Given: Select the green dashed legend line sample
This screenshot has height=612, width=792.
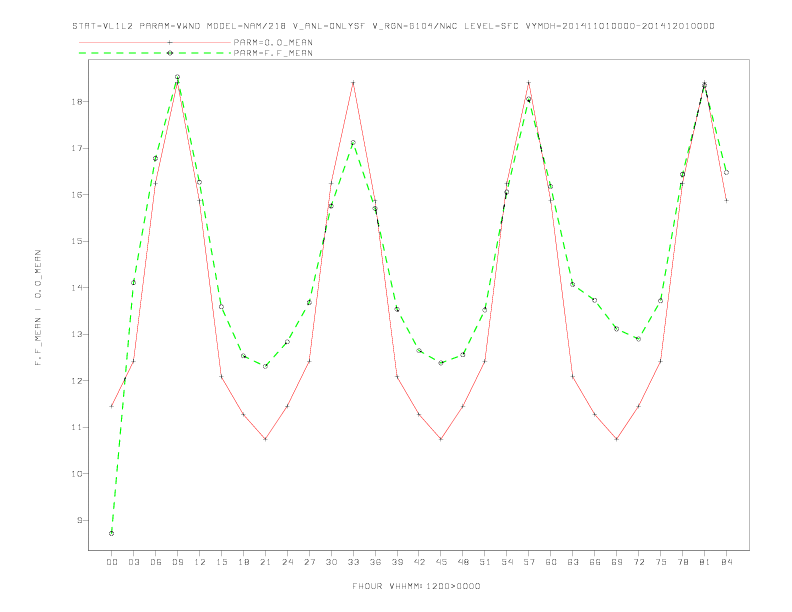Looking at the screenshot, I should [x=155, y=53].
